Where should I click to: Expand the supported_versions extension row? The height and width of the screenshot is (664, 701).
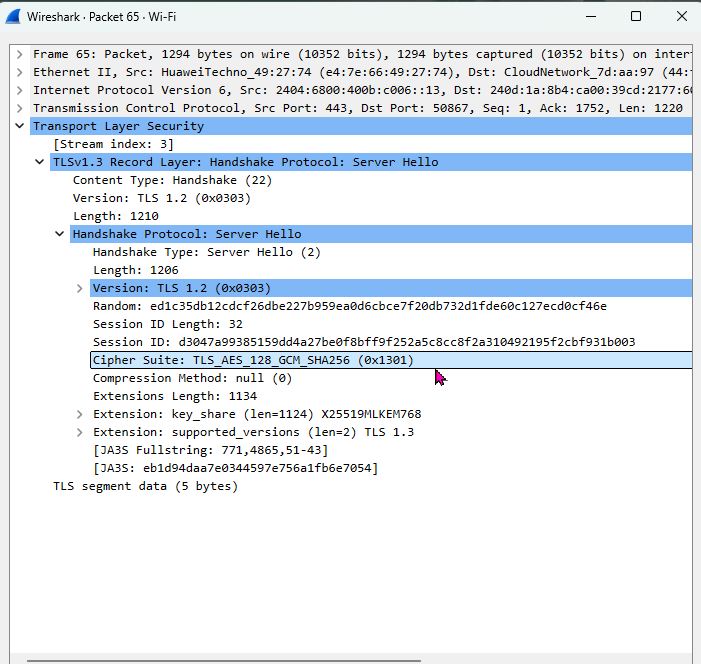pos(79,432)
